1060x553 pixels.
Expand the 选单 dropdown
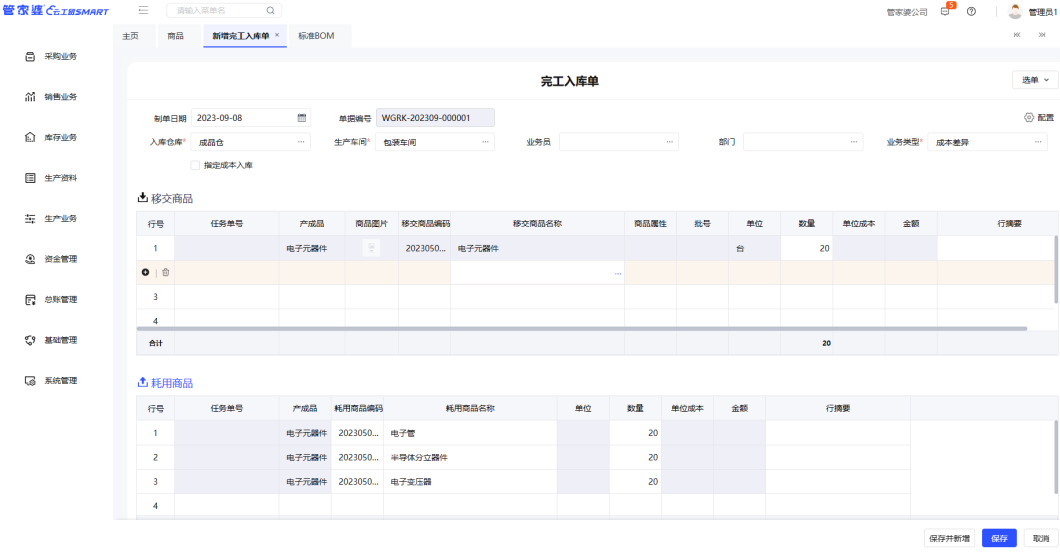point(1034,80)
